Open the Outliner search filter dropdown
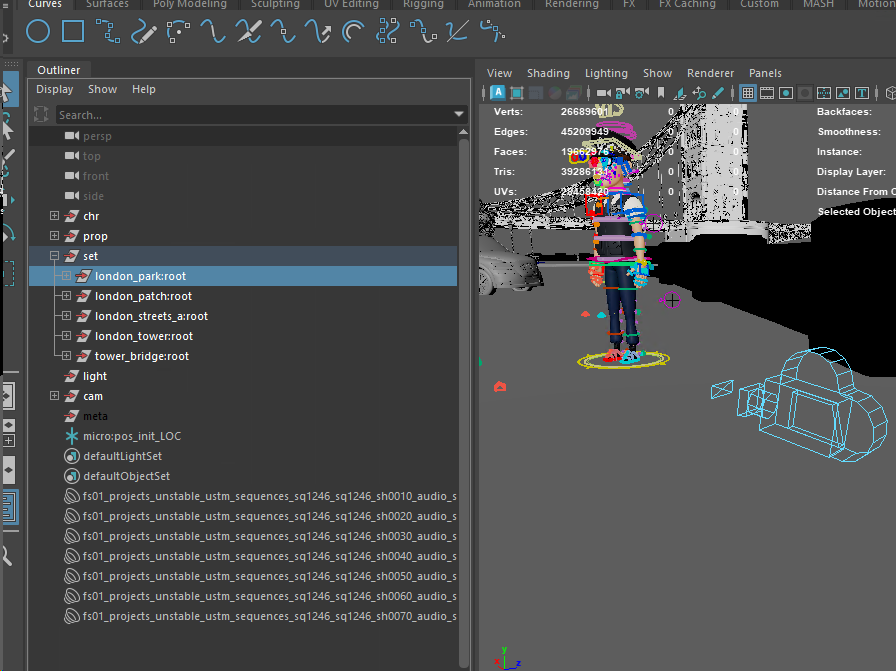Screen dimensions: 896x671 click(x=459, y=115)
